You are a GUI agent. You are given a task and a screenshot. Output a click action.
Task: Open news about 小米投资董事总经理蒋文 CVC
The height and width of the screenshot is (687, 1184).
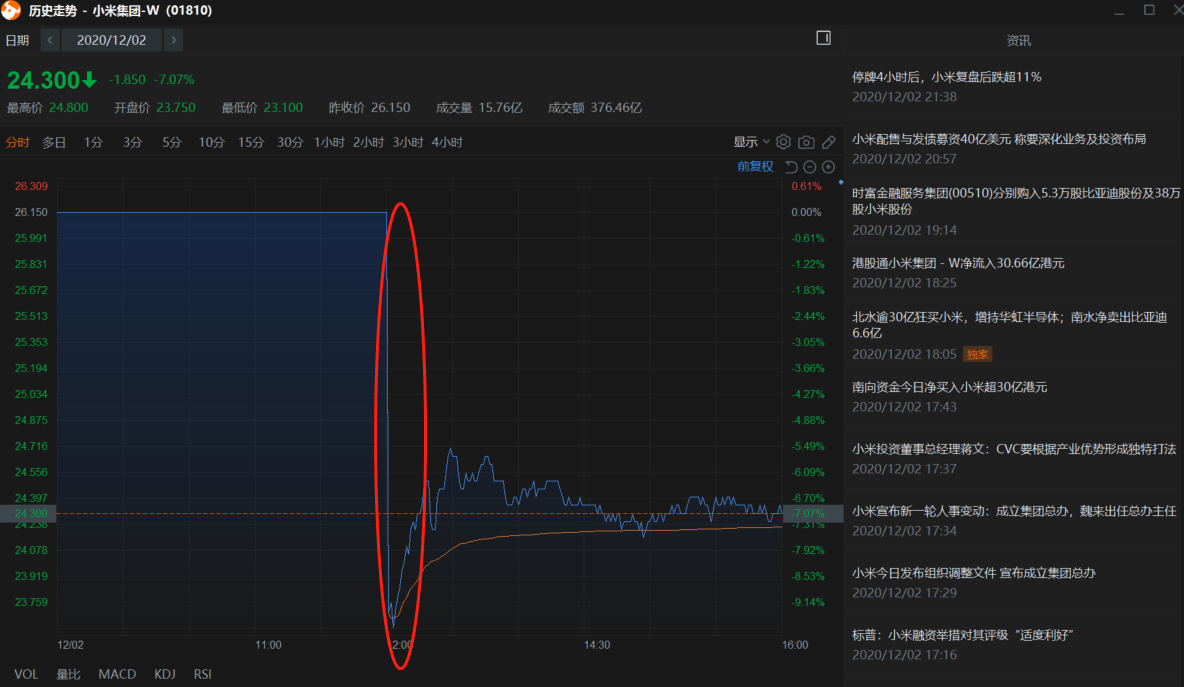point(1014,448)
